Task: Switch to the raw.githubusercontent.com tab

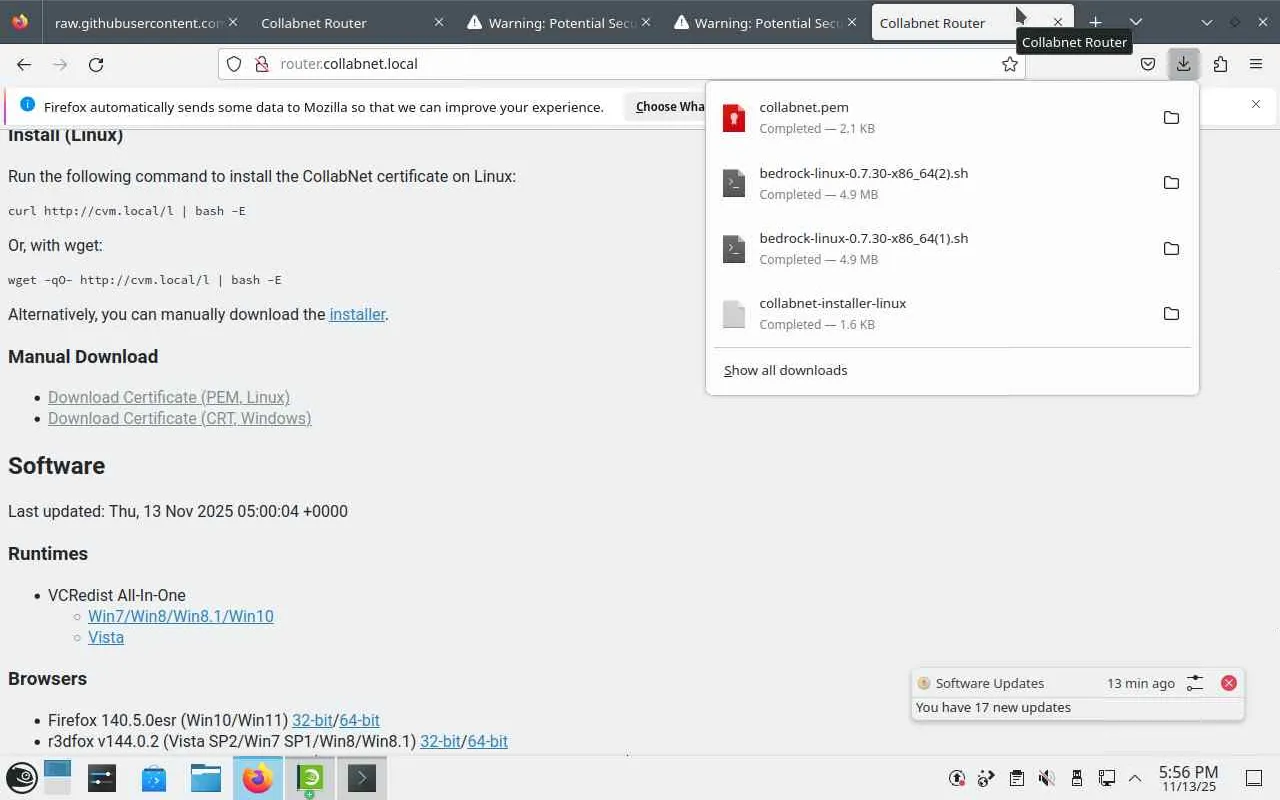Action: pos(139,22)
